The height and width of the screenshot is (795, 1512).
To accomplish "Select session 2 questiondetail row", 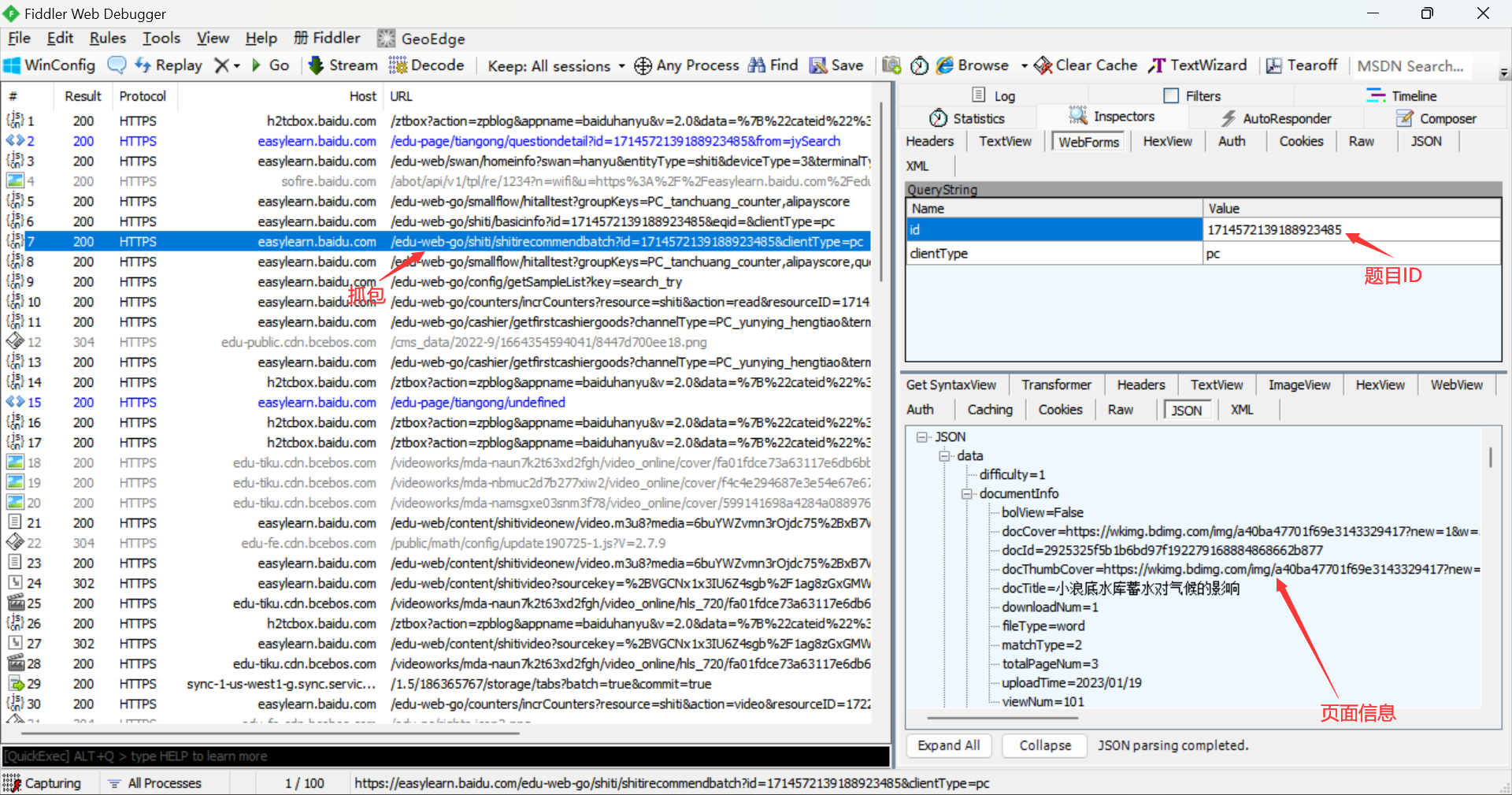I will [x=438, y=141].
